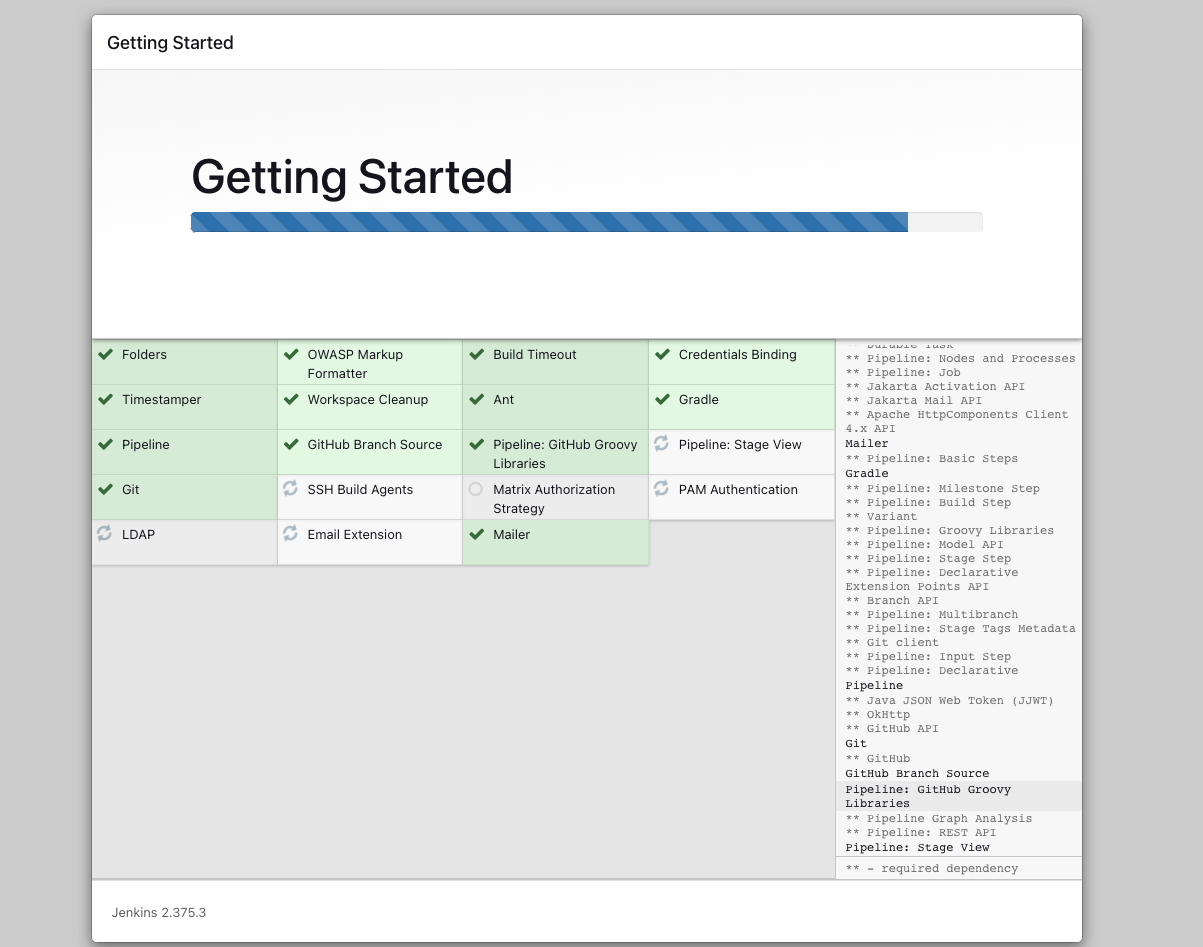Click the Ant plugin label
Viewport: 1203px width, 947px height.
503,399
